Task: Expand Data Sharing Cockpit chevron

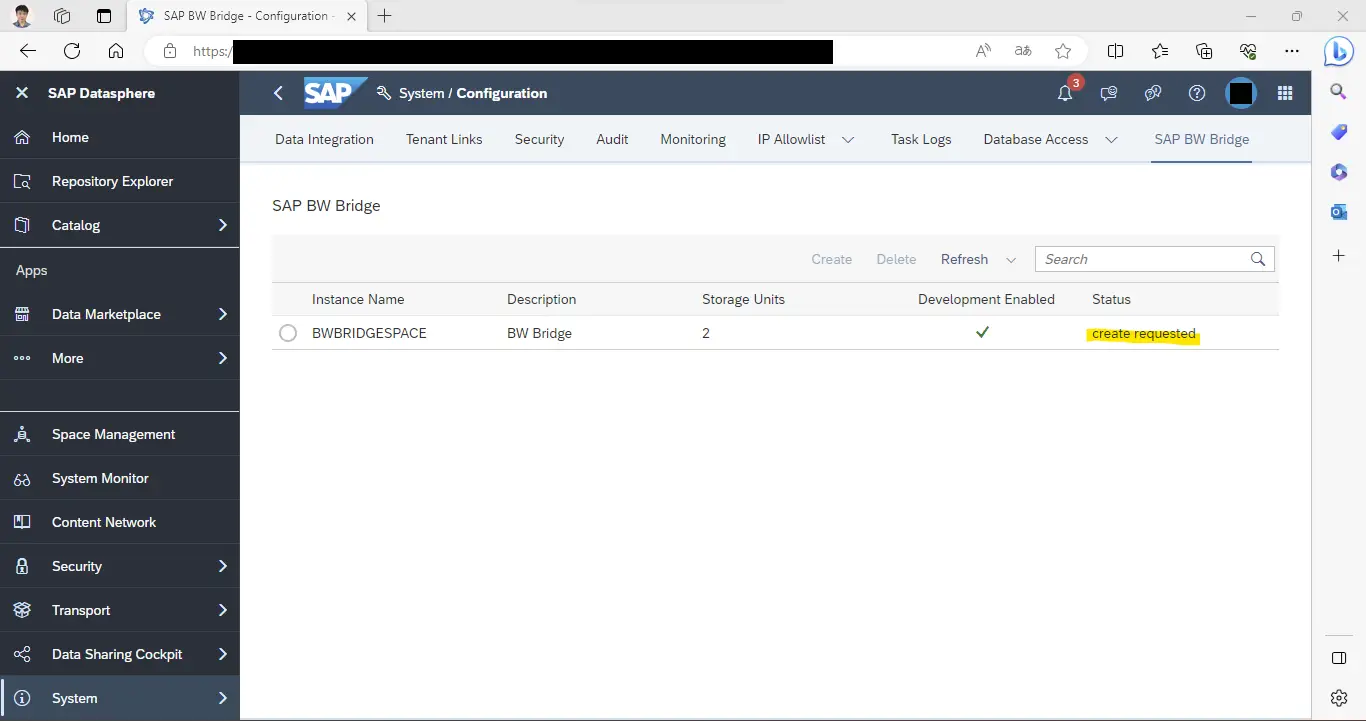Action: (223, 654)
